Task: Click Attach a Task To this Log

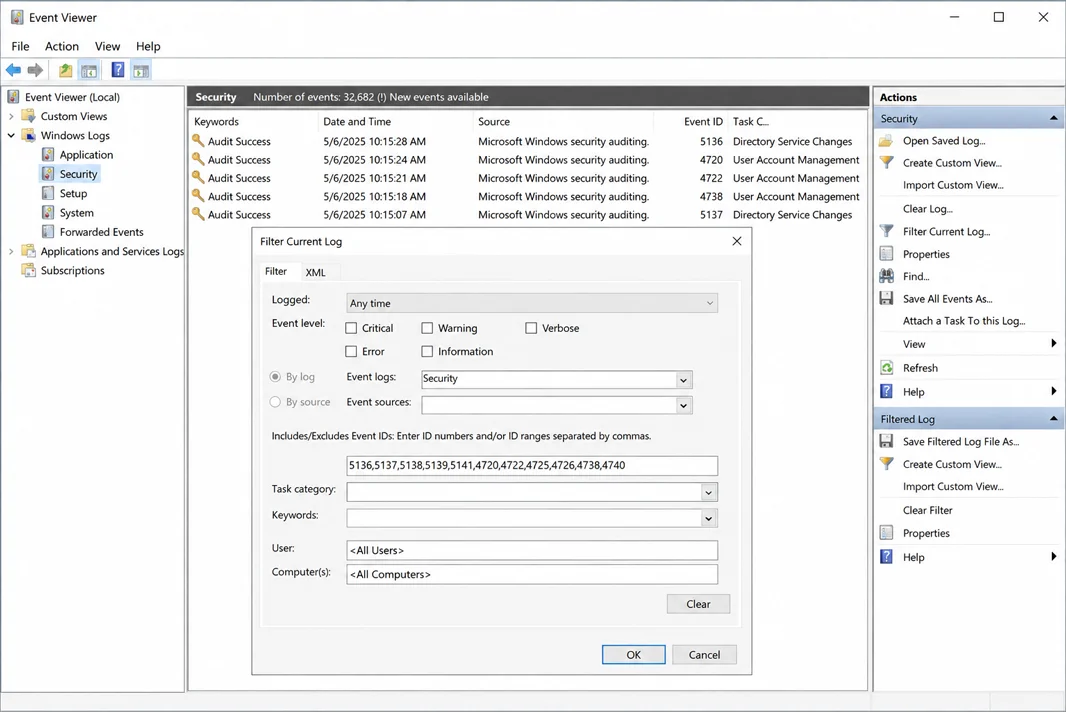Action: coord(964,320)
